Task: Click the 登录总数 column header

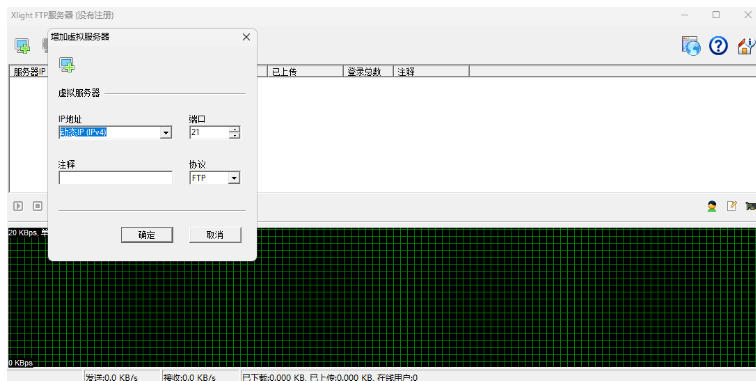Action: [368, 72]
